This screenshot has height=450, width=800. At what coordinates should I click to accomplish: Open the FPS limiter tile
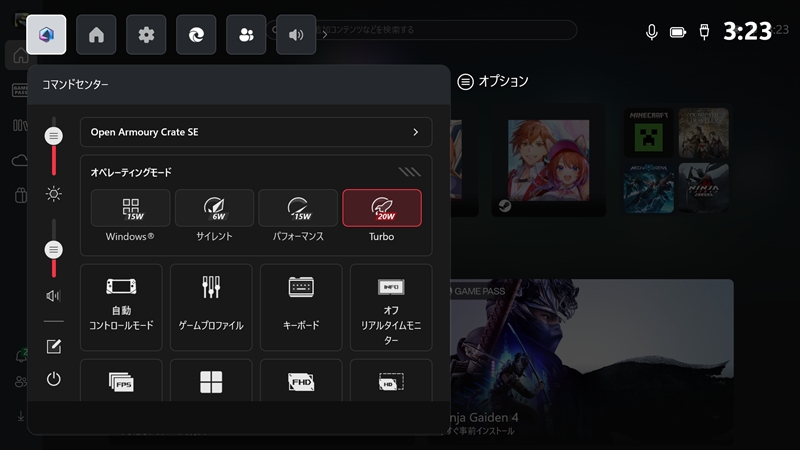(x=120, y=382)
